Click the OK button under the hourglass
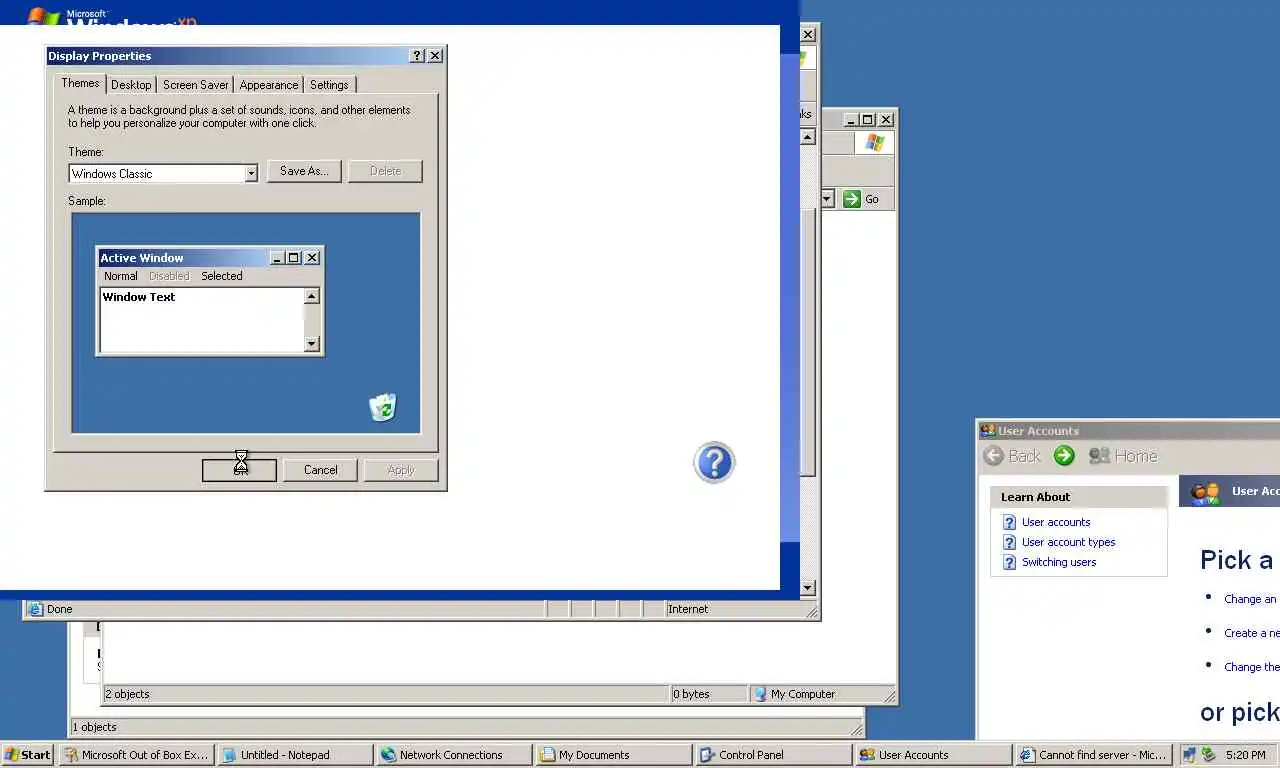Screen dimensions: 1280x768 pos(239,470)
